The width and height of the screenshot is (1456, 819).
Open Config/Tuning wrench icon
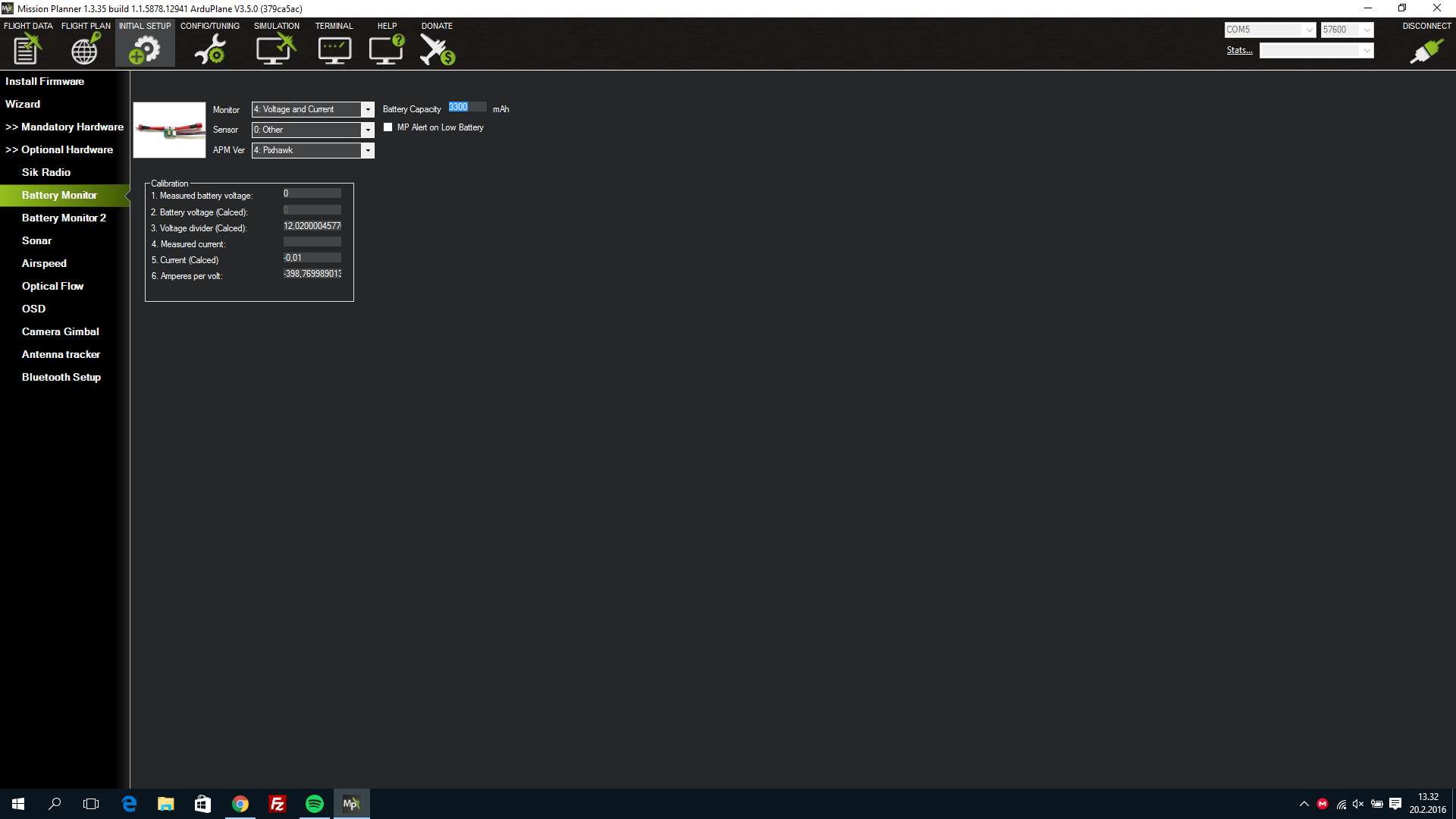coord(210,50)
